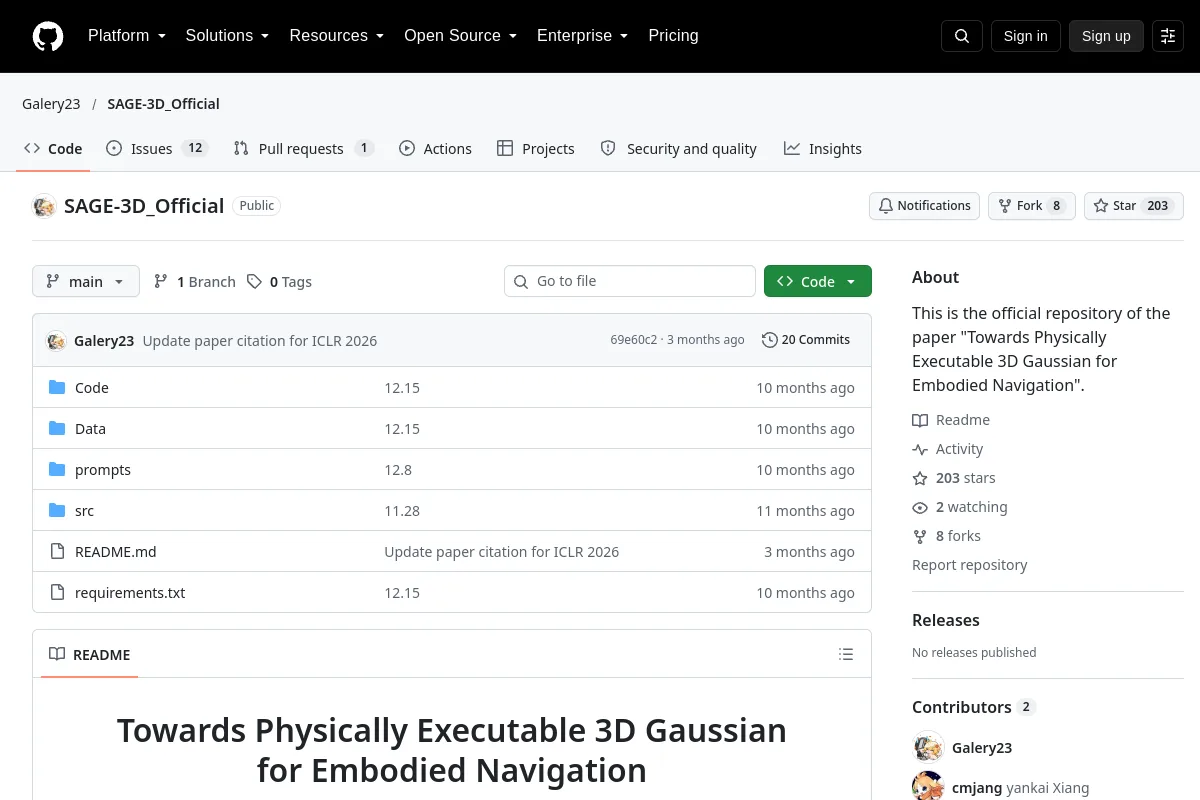Viewport: 1200px width, 800px height.
Task: Fork the repository with Fork button
Action: coord(1032,206)
